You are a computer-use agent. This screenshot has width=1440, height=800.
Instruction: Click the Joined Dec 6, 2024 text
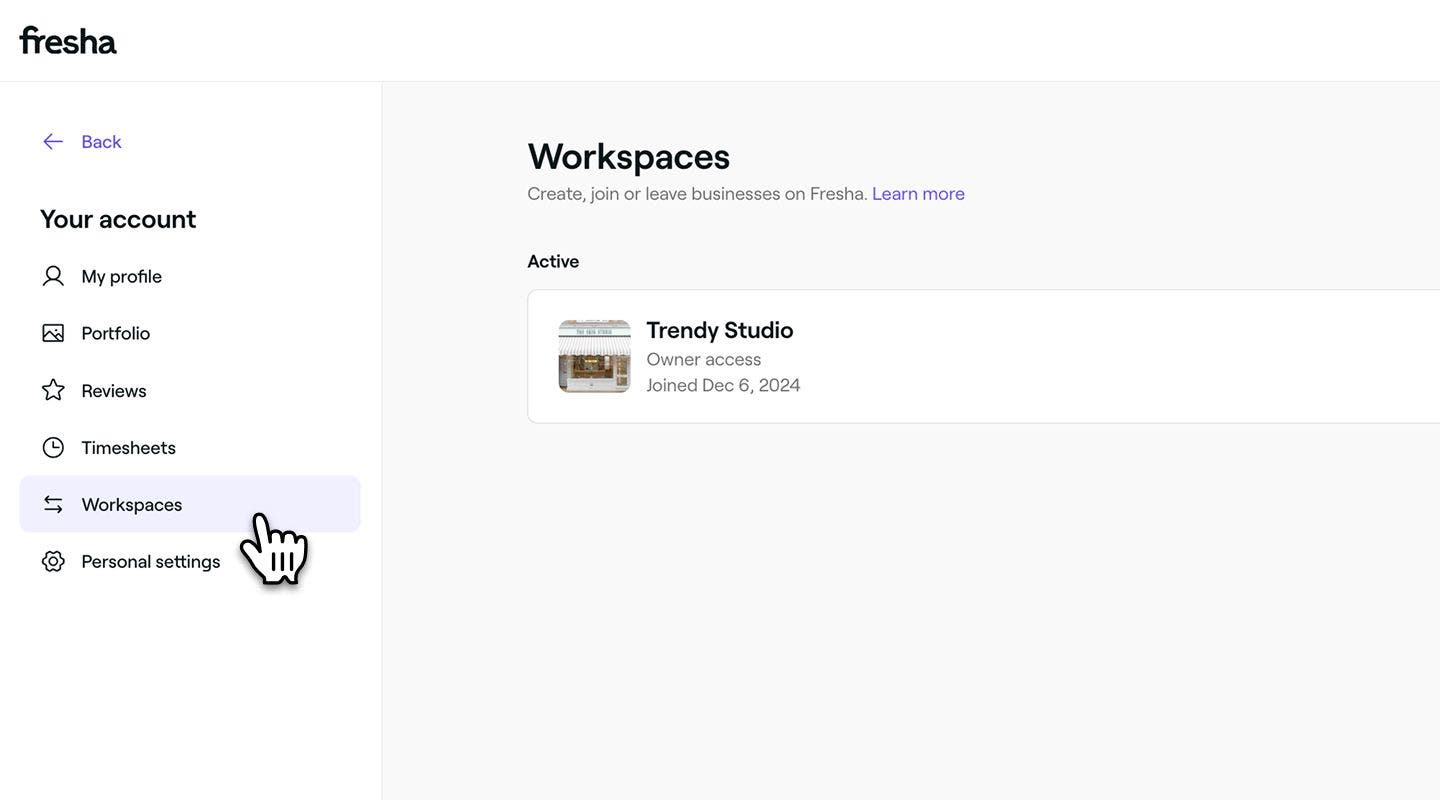click(x=723, y=385)
